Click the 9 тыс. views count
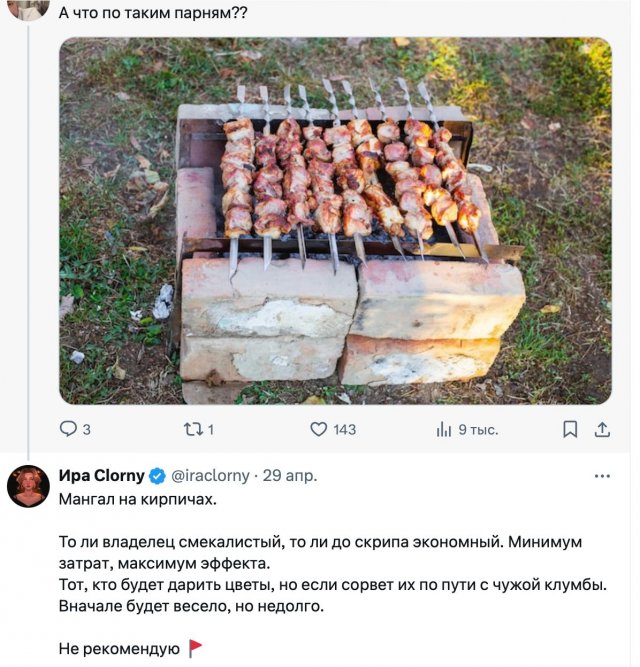This screenshot has width=640, height=667. tap(478, 430)
